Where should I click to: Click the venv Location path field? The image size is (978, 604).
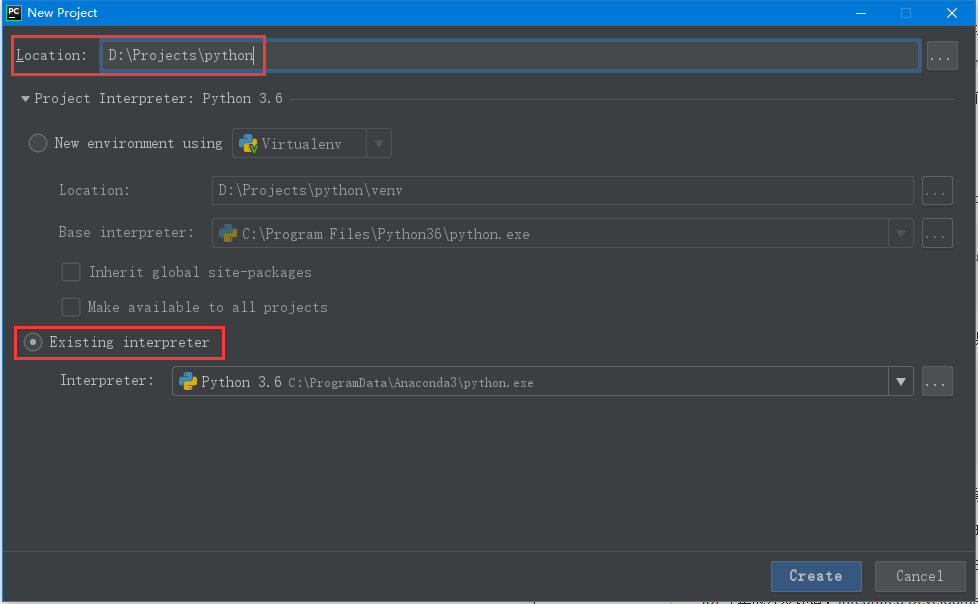pos(560,190)
